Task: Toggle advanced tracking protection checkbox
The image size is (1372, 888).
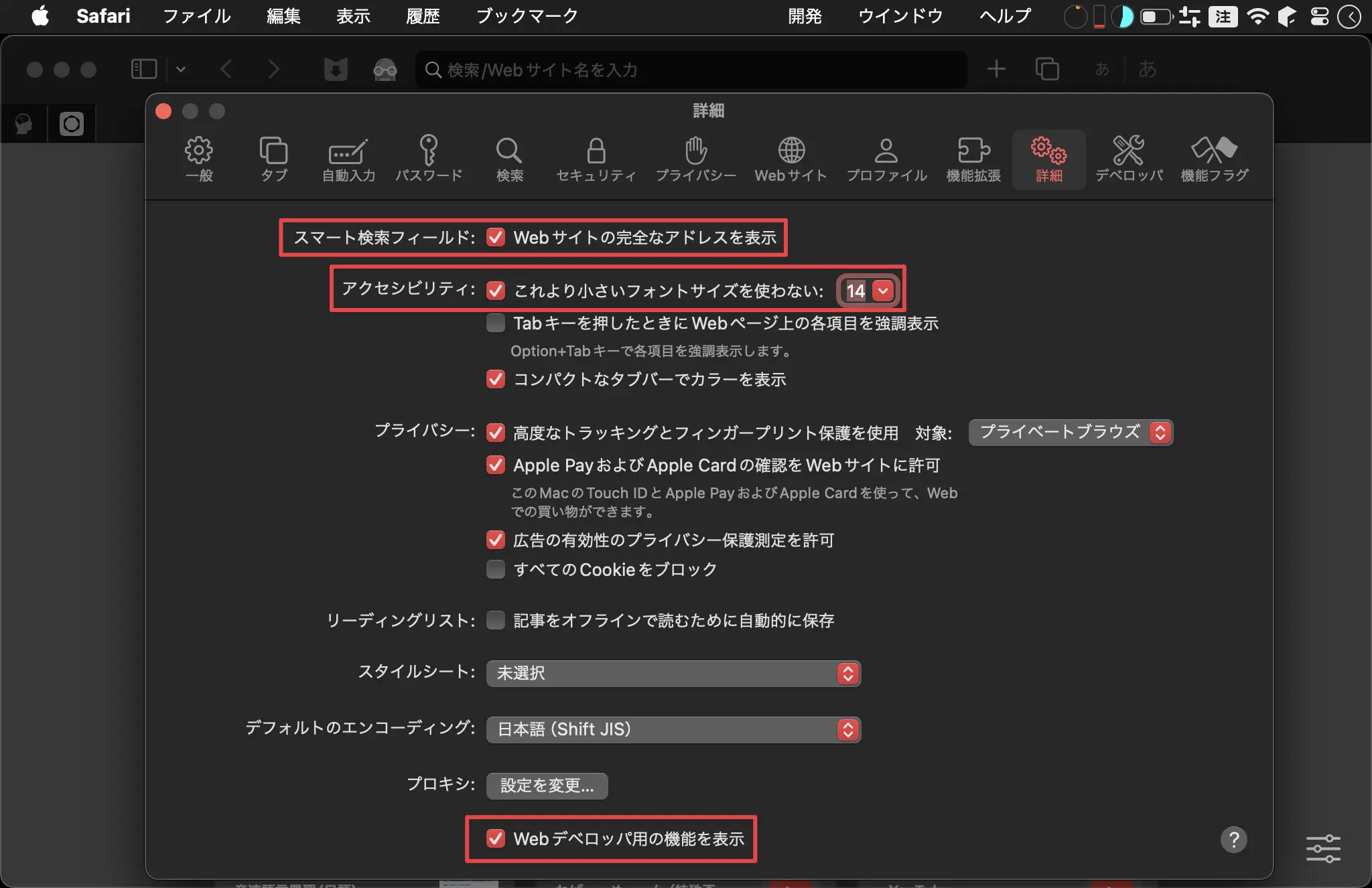Action: click(496, 433)
